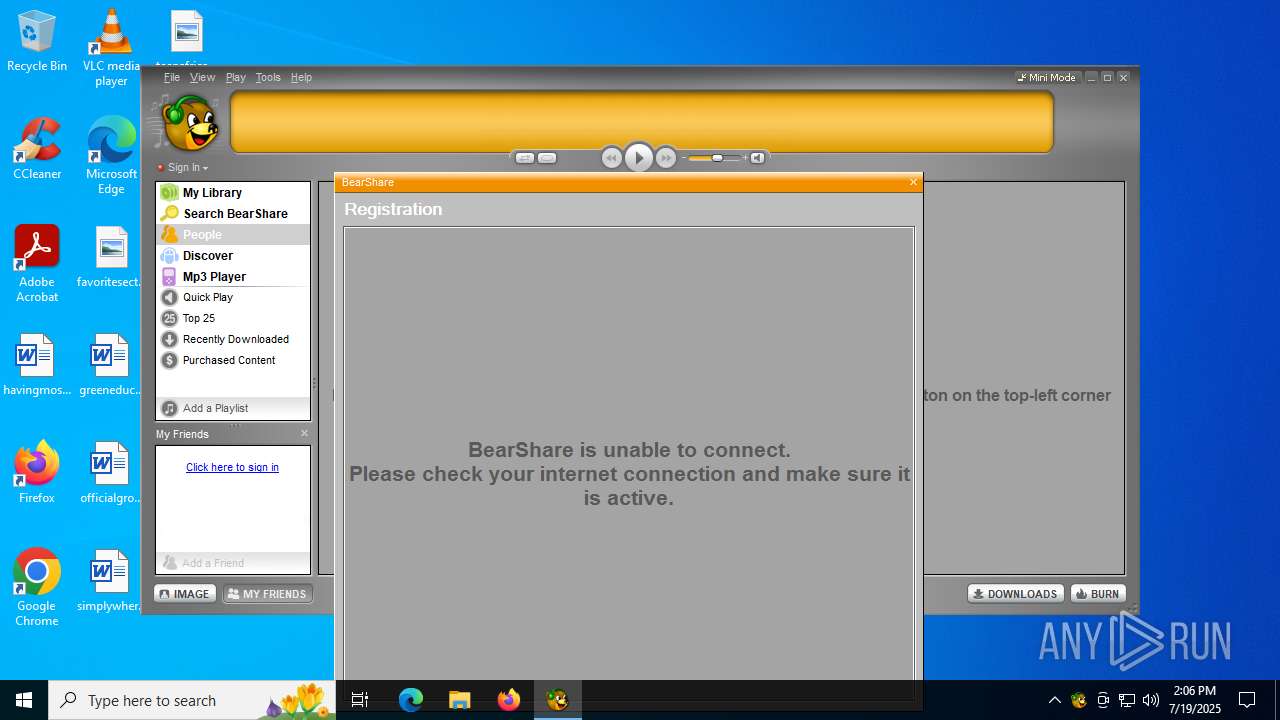This screenshot has height=720, width=1280.
Task: Open Recycle Bin desktop icon
Action: (x=37, y=42)
